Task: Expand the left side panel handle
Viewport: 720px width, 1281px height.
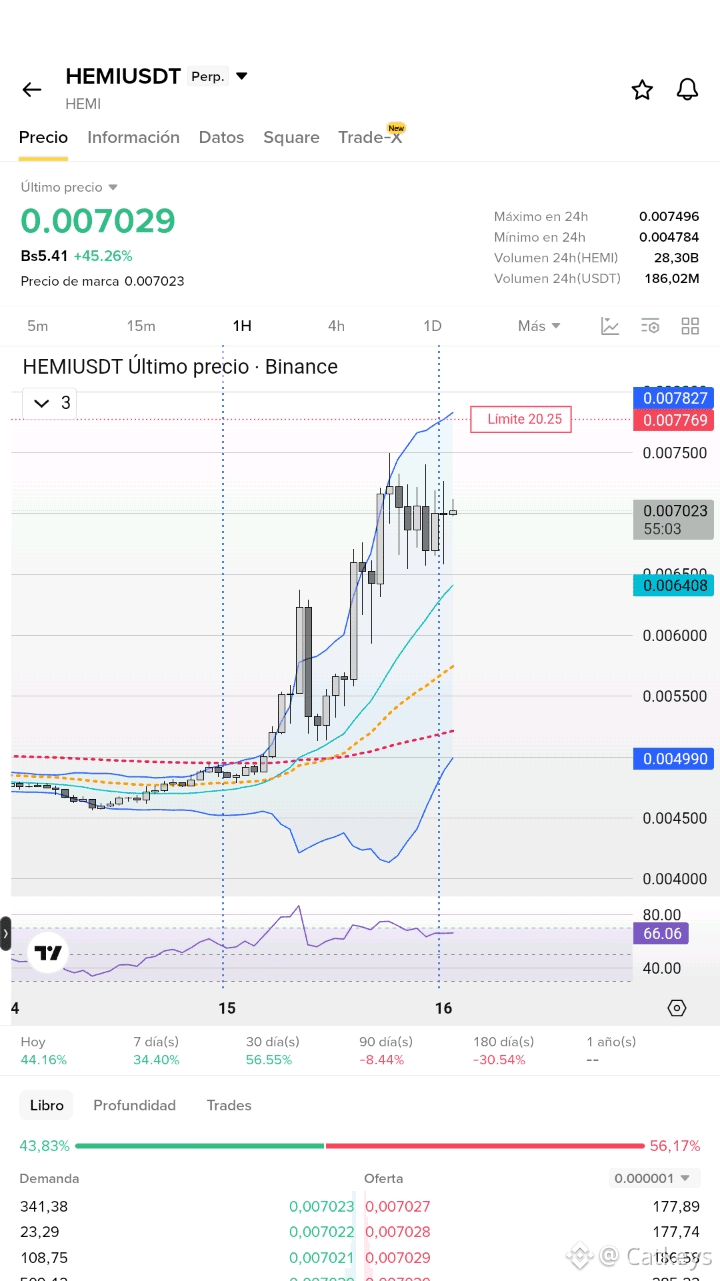Action: [x=5, y=934]
